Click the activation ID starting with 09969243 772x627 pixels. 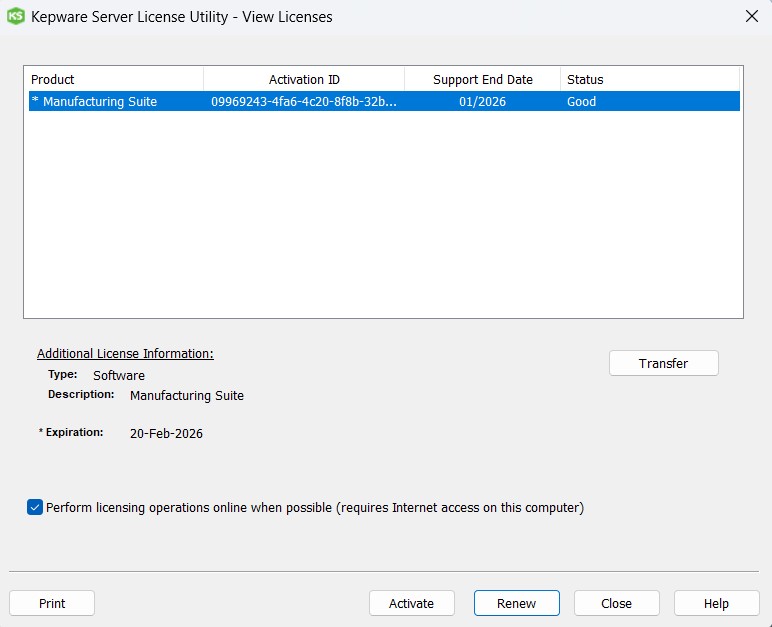tap(303, 101)
